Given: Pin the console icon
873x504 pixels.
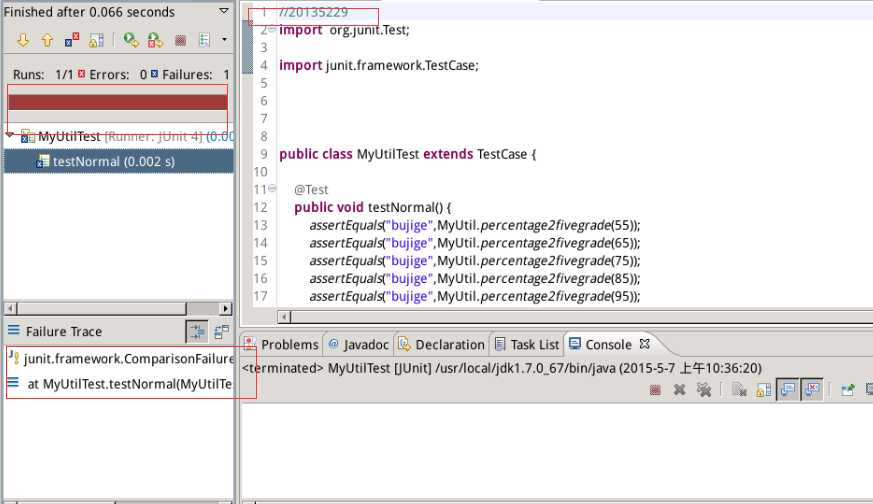Looking at the screenshot, I should pos(847,390).
